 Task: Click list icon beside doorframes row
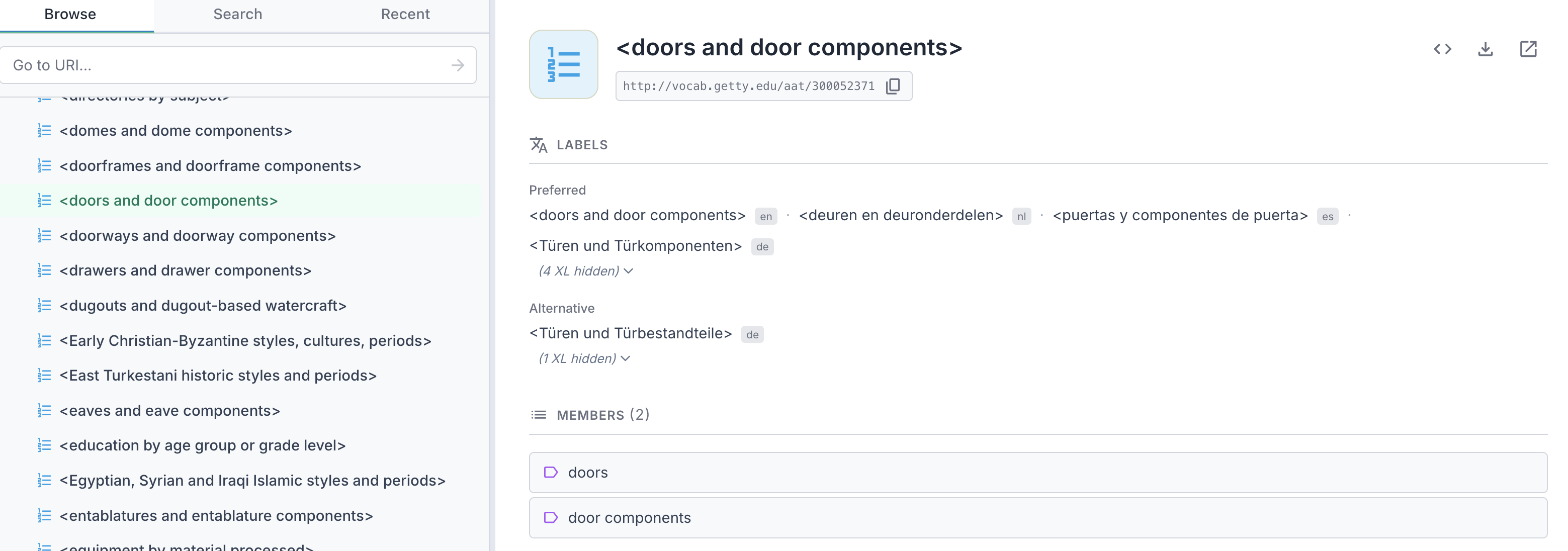point(44,165)
